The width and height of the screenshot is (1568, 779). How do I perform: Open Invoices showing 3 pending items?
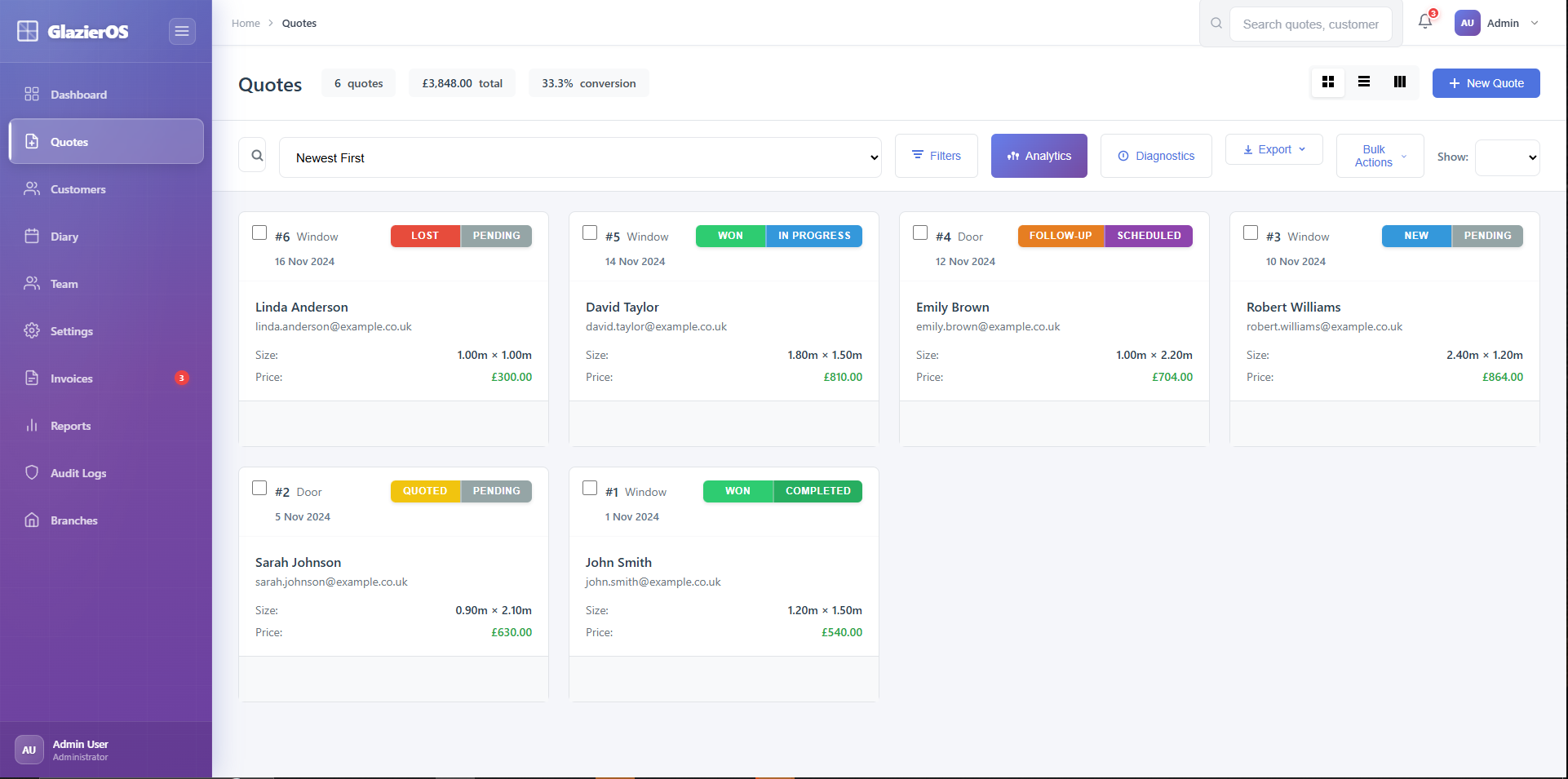(x=71, y=378)
